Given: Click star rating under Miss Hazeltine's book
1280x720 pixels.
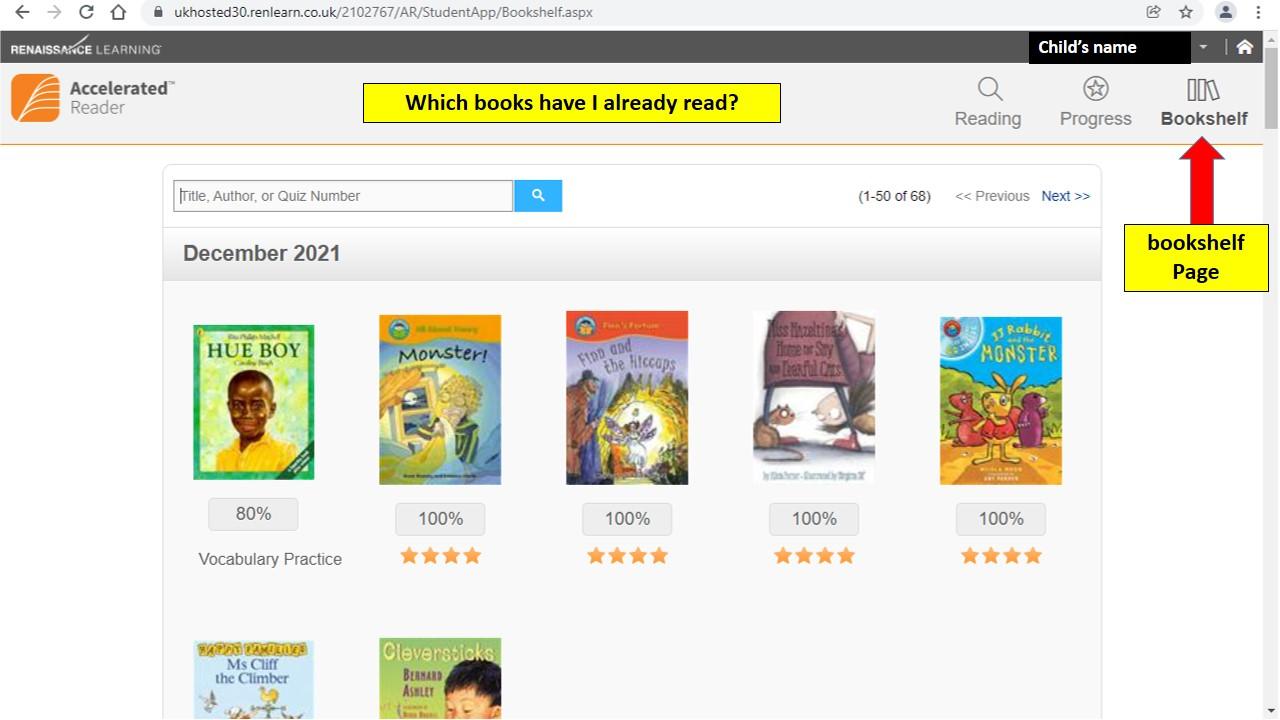Looking at the screenshot, I should tap(814, 556).
